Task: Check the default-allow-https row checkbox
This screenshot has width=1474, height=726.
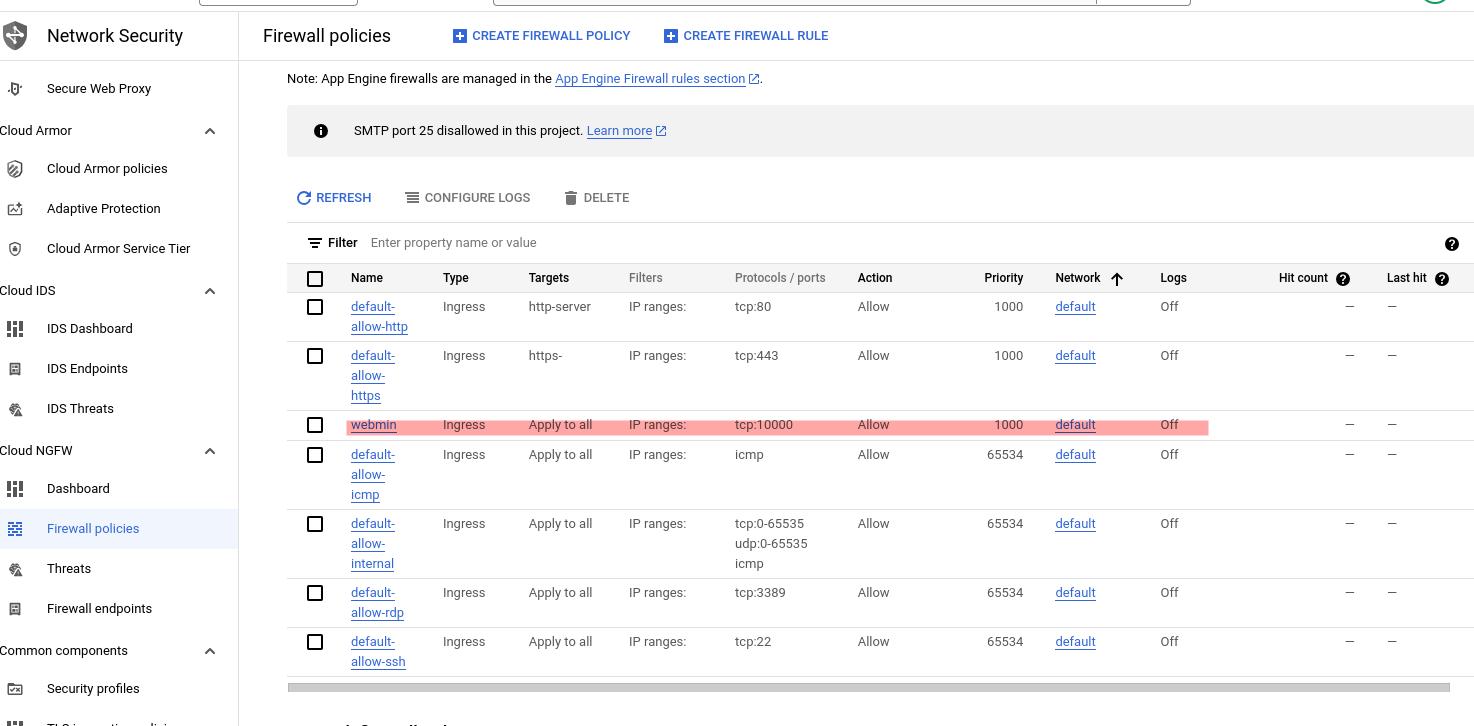Action: 315,356
